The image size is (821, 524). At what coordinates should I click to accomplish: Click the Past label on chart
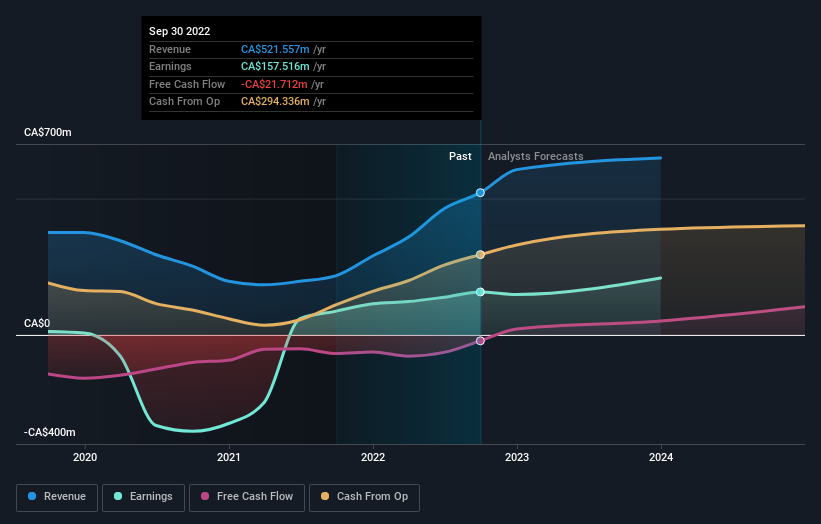pos(460,156)
